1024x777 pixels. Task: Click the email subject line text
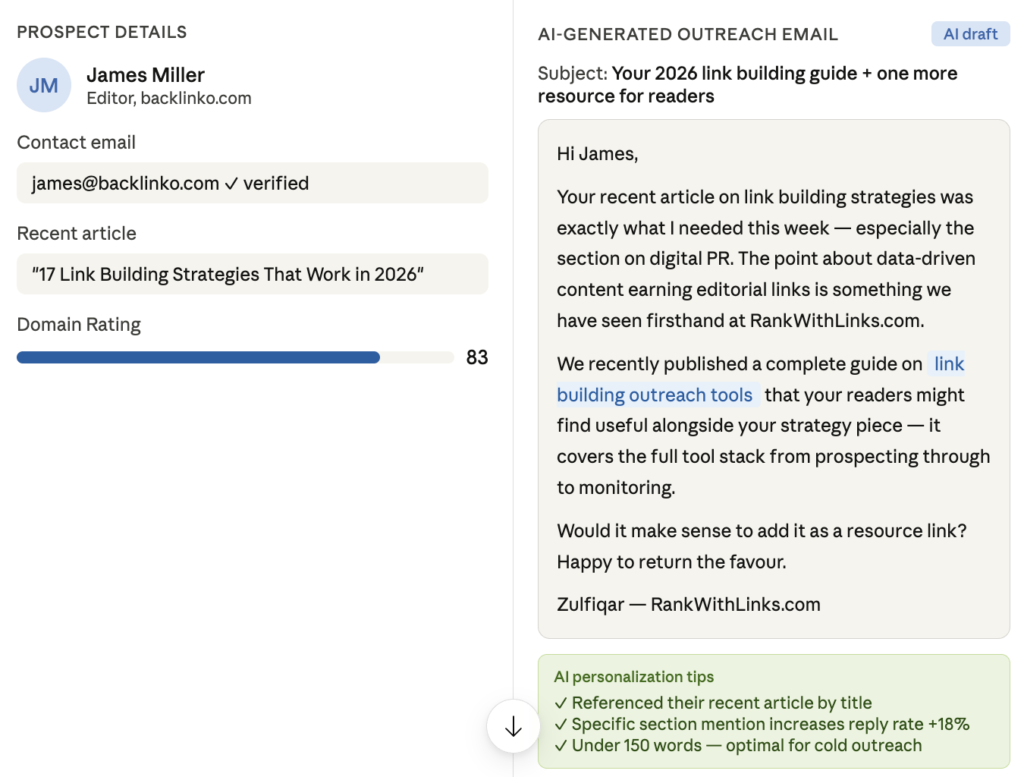(748, 84)
